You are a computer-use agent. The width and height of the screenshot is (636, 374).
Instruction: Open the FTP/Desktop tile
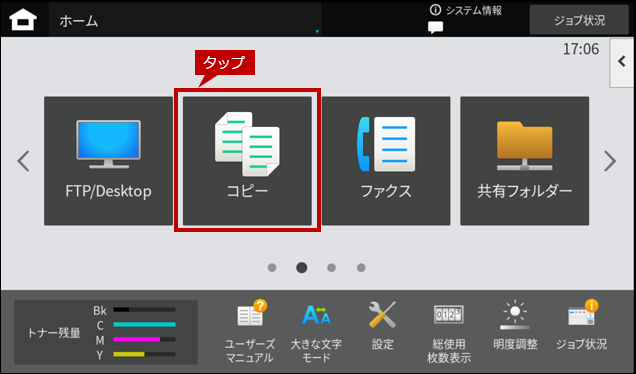coord(108,161)
